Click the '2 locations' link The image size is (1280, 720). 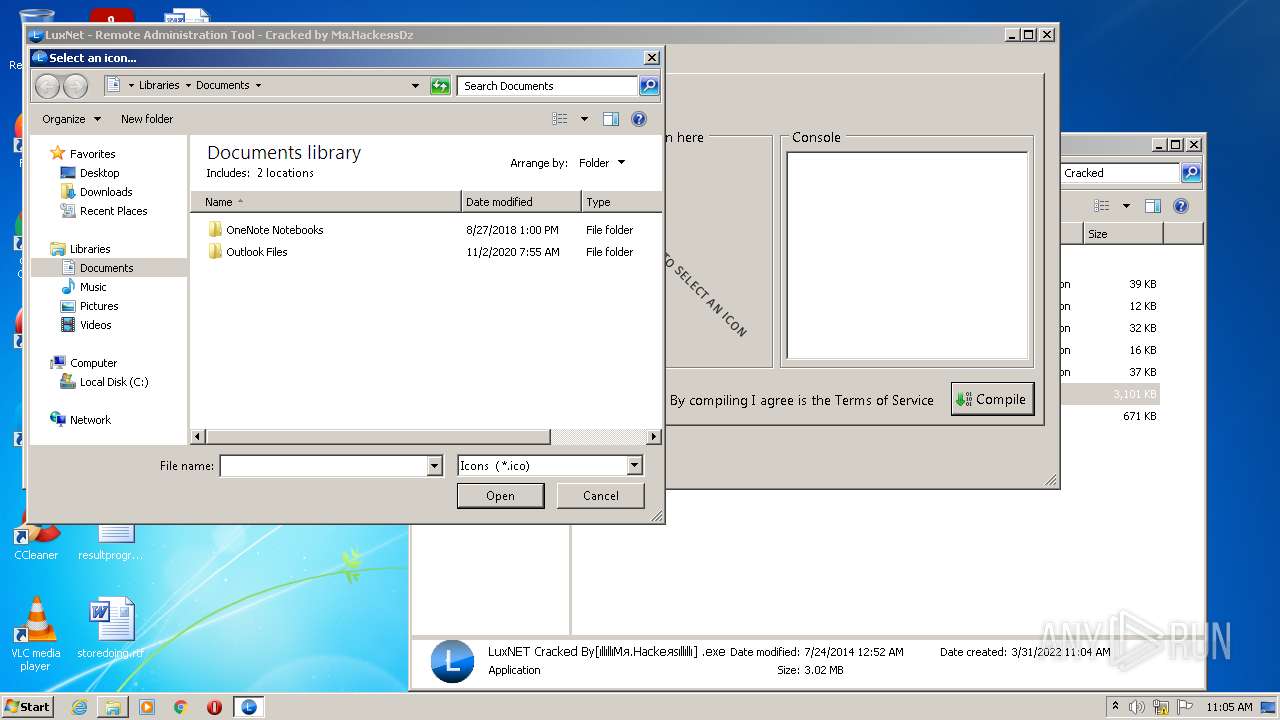pos(285,173)
